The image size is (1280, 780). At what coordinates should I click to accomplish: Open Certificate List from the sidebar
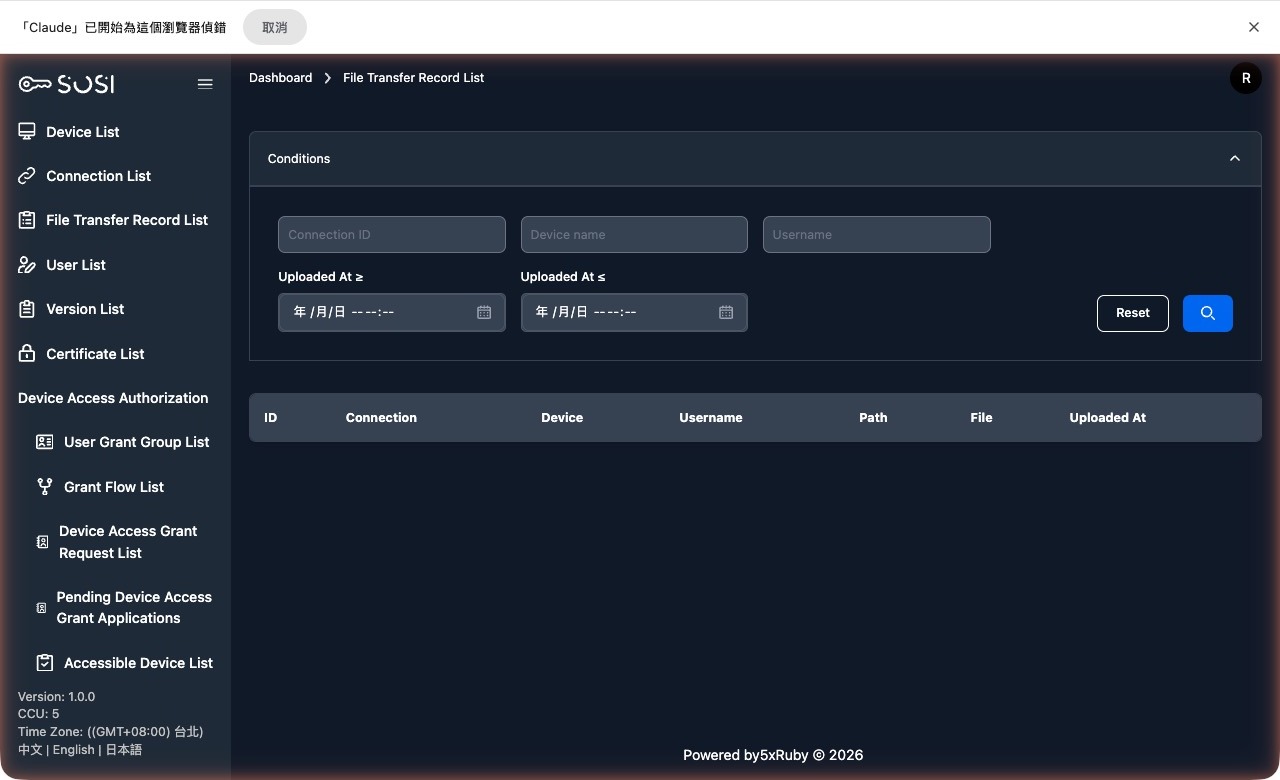point(95,353)
